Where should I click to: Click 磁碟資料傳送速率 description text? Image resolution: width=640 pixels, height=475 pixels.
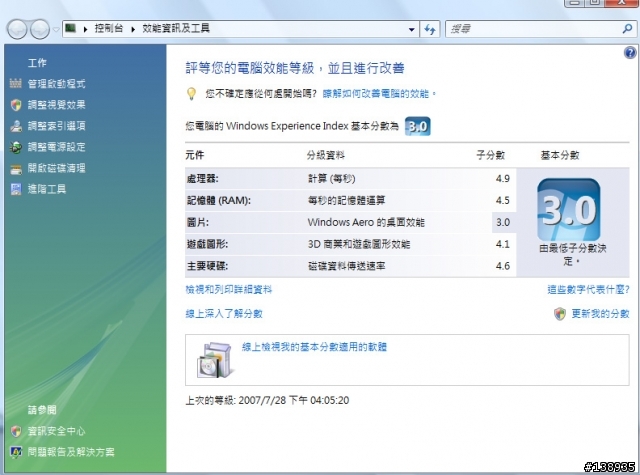[x=347, y=266]
